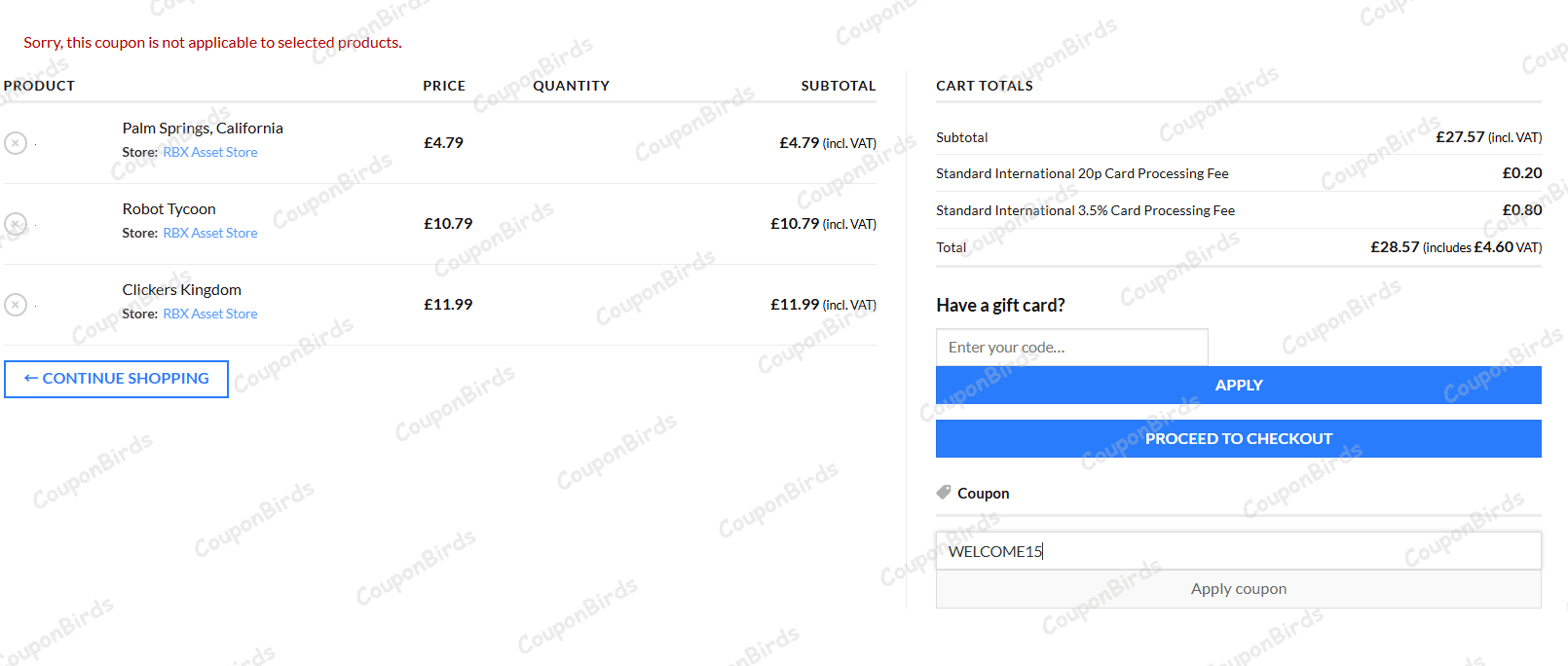
Task: Visit RBX Asset Store under Robot Tycoon
Action: (210, 234)
